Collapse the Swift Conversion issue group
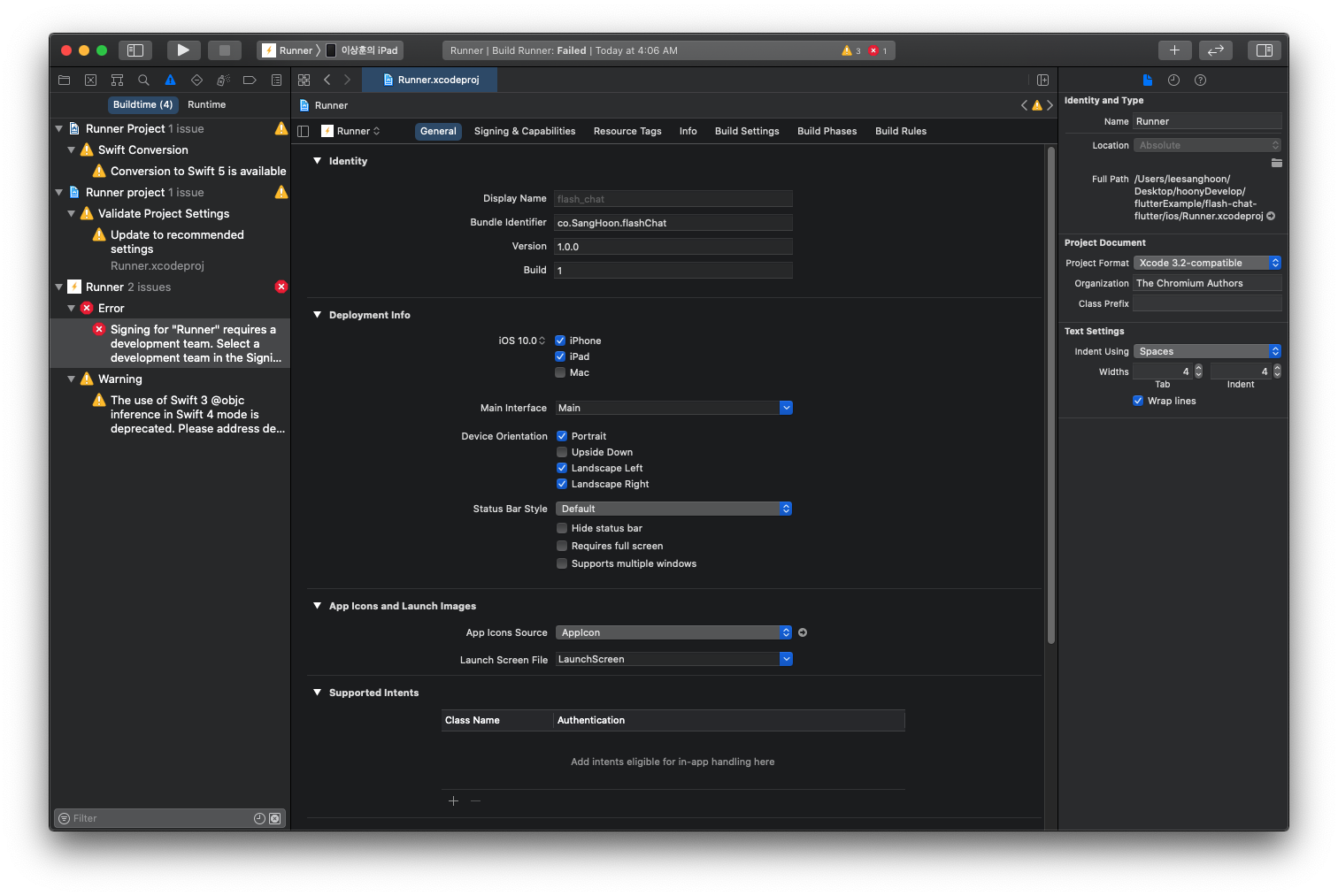Viewport: 1338px width, 896px height. pos(71,149)
